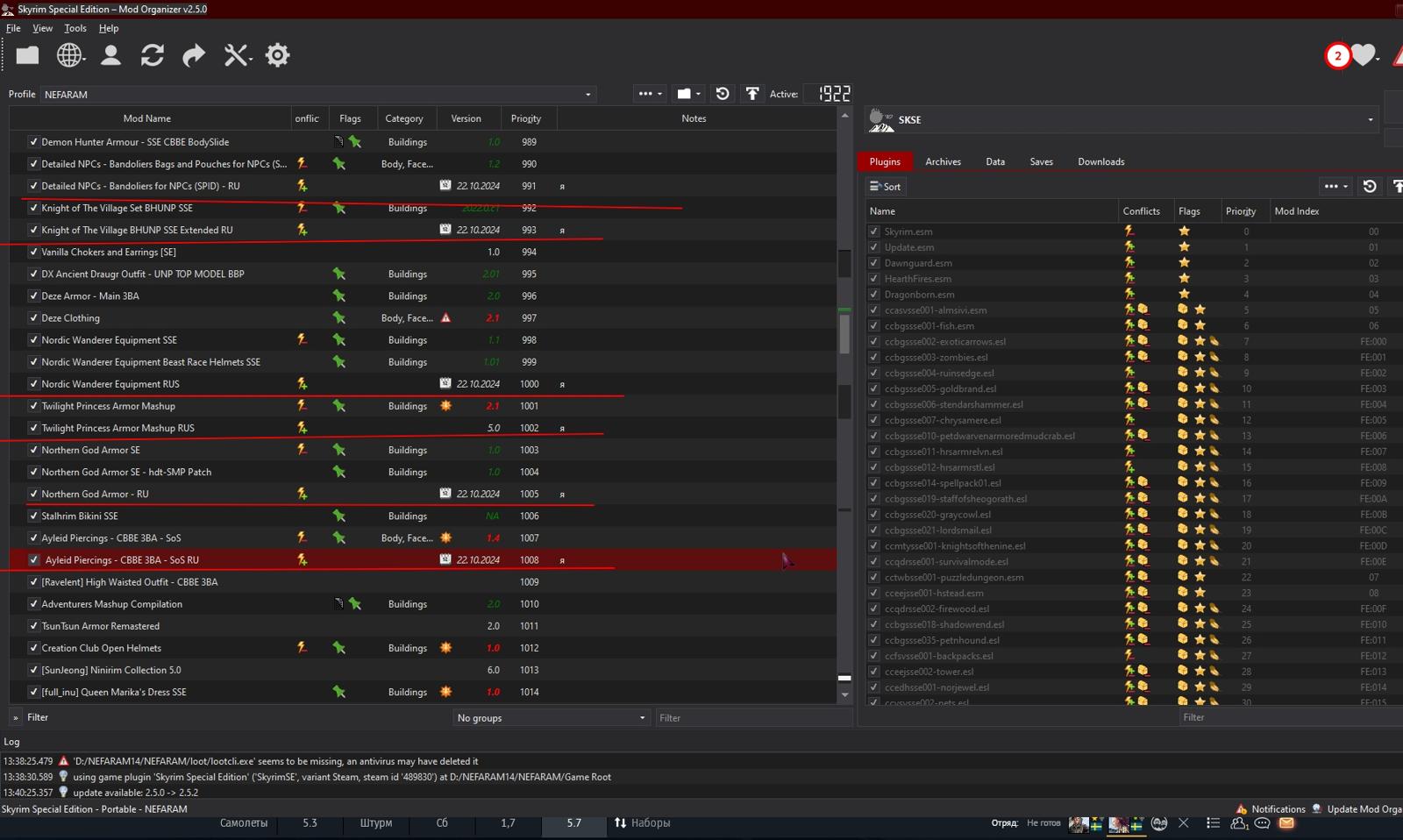Switch to the Data tab

[995, 161]
